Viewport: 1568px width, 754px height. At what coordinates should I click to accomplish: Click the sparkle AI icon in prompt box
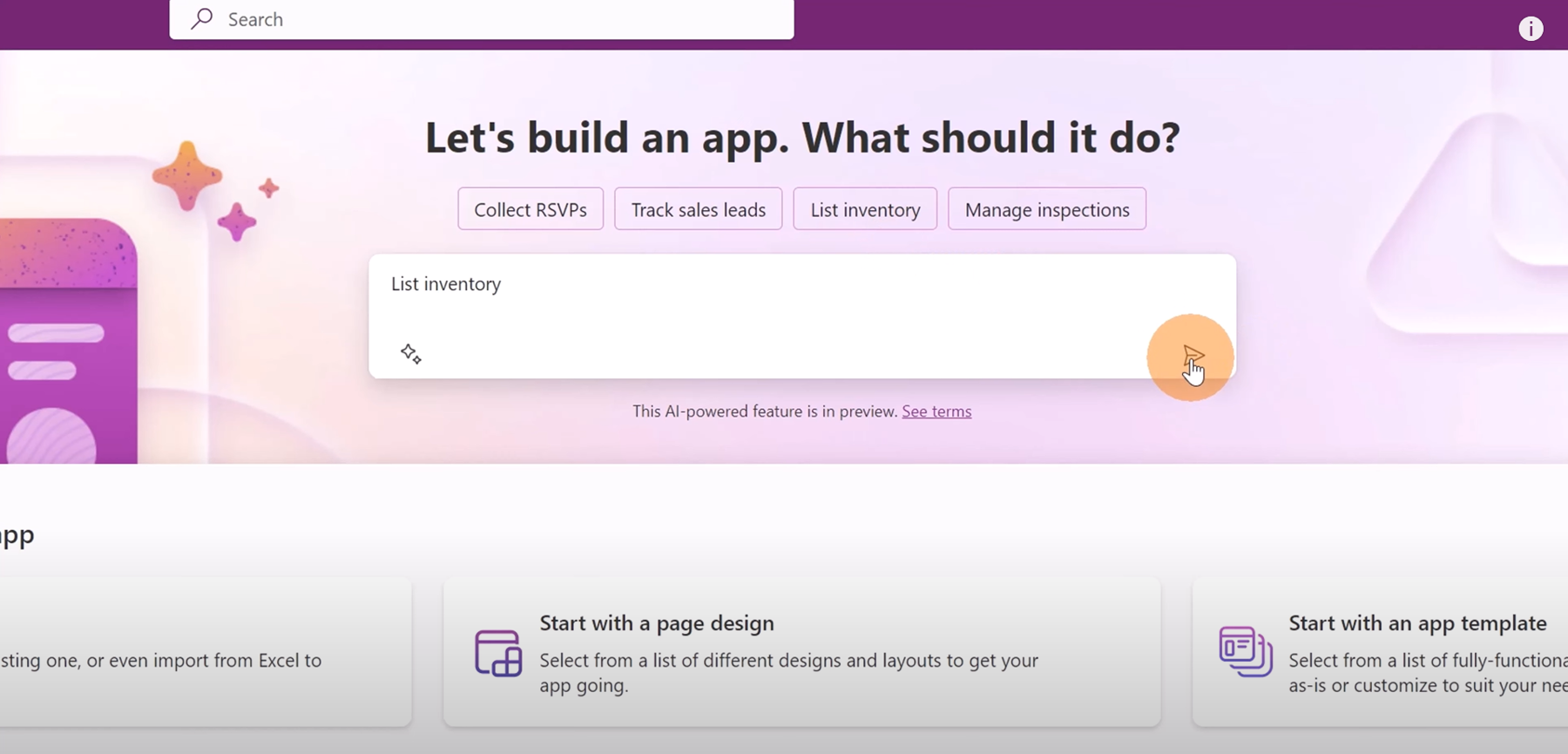410,353
